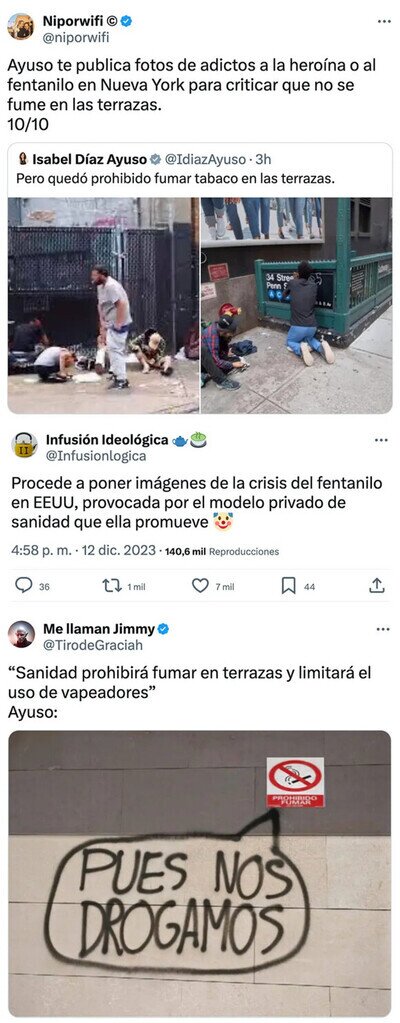This screenshot has height=1023, width=400.
Task: Visit the @TirodeGraciah handle
Action: [x=93, y=645]
